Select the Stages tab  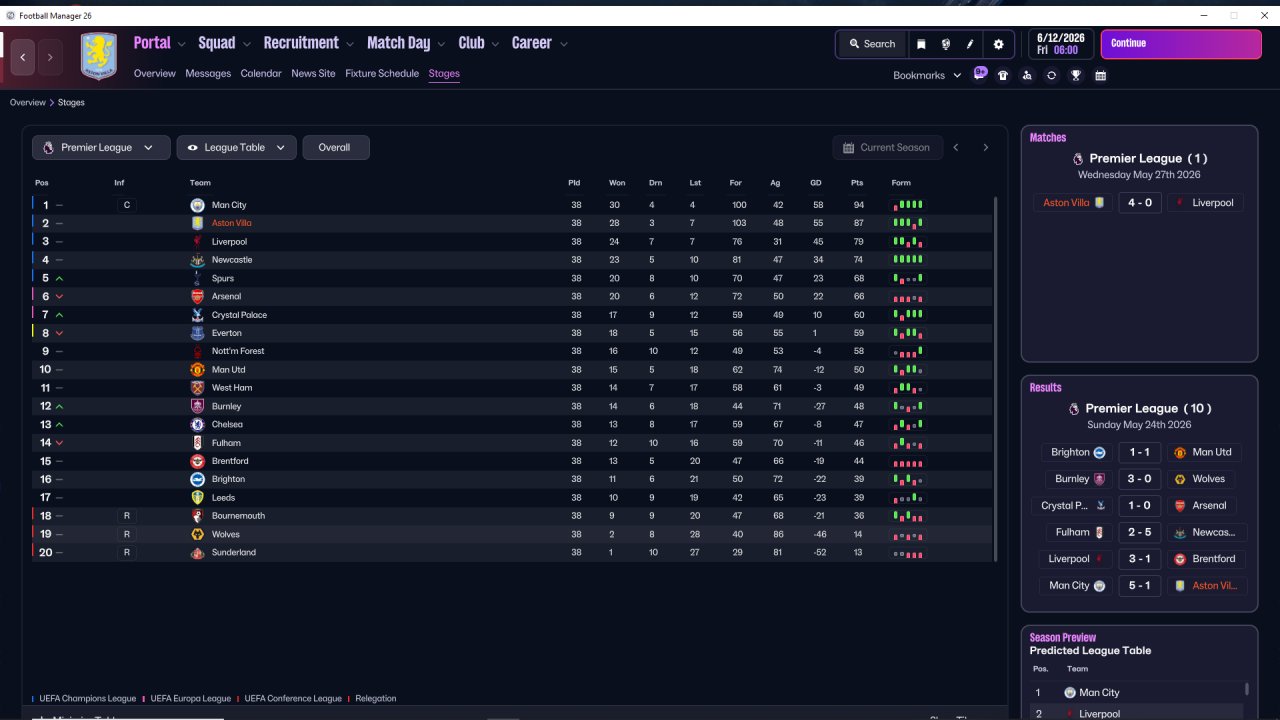point(444,74)
